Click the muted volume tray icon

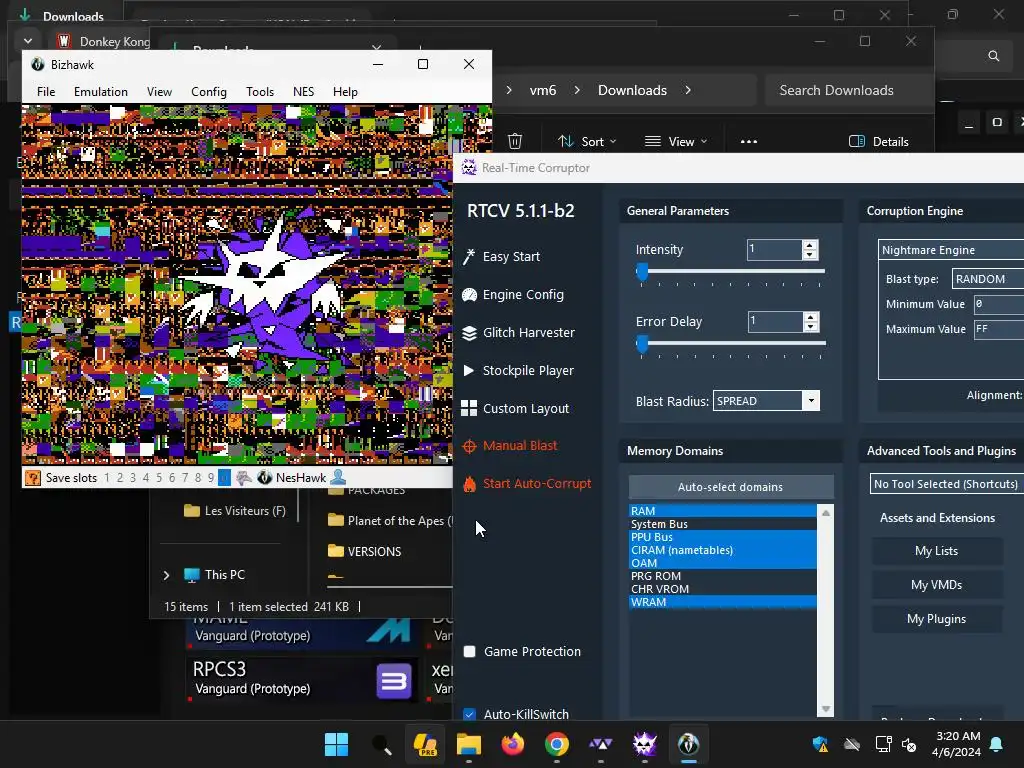(x=909, y=744)
